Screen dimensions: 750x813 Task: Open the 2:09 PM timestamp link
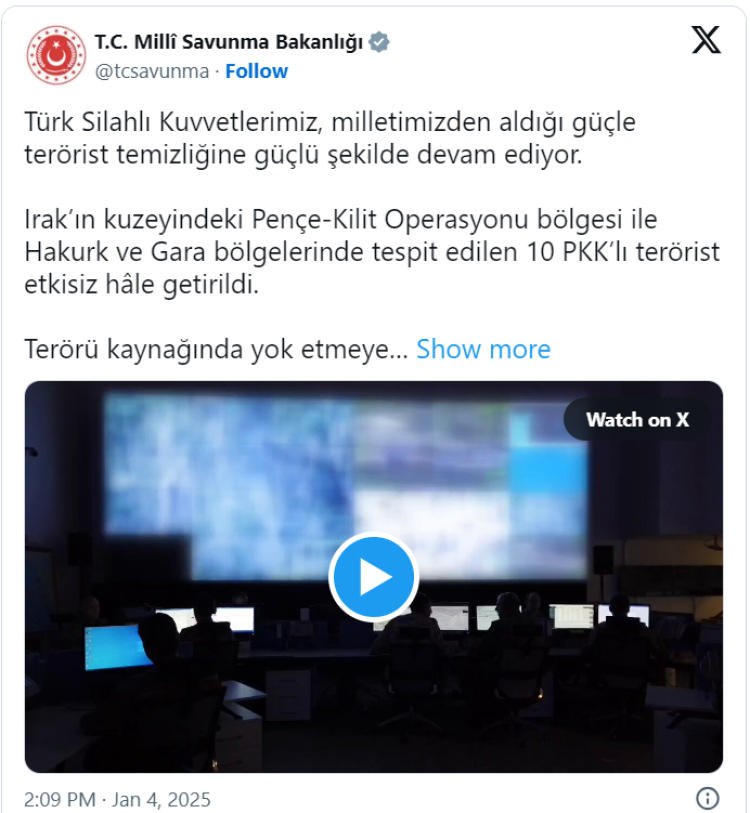pos(60,800)
